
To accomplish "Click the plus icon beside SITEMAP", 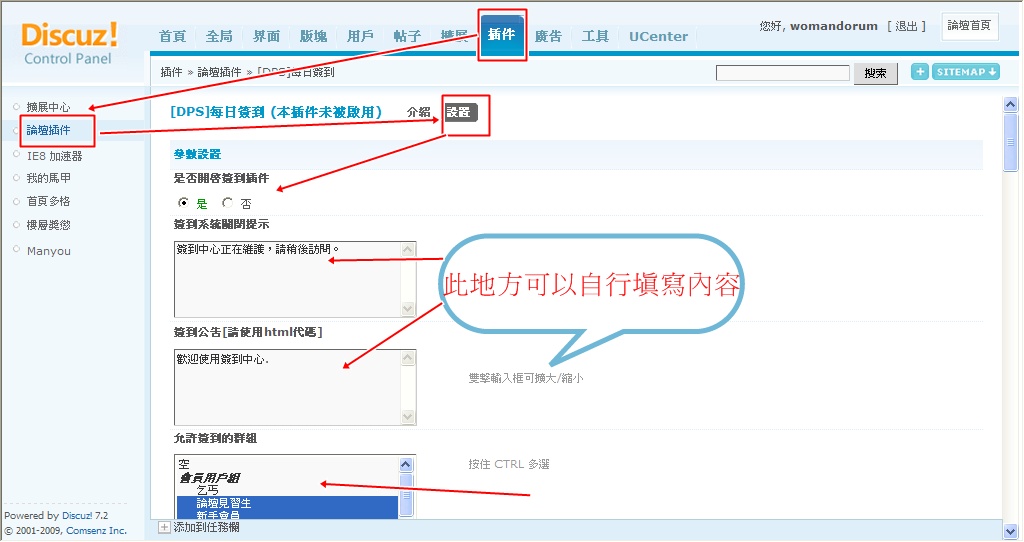I will (920, 72).
